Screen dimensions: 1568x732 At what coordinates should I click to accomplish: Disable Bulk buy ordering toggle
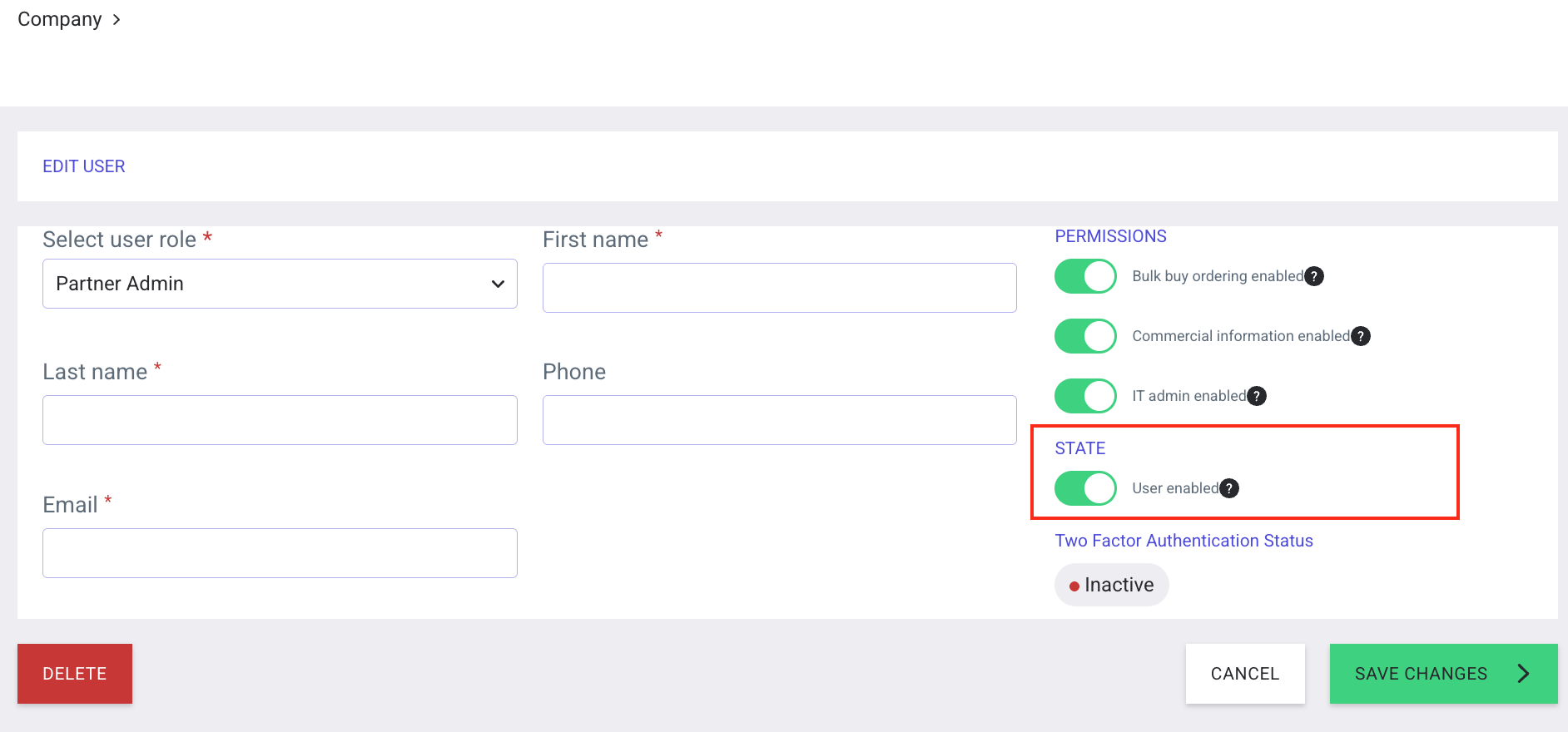pyautogui.click(x=1085, y=276)
